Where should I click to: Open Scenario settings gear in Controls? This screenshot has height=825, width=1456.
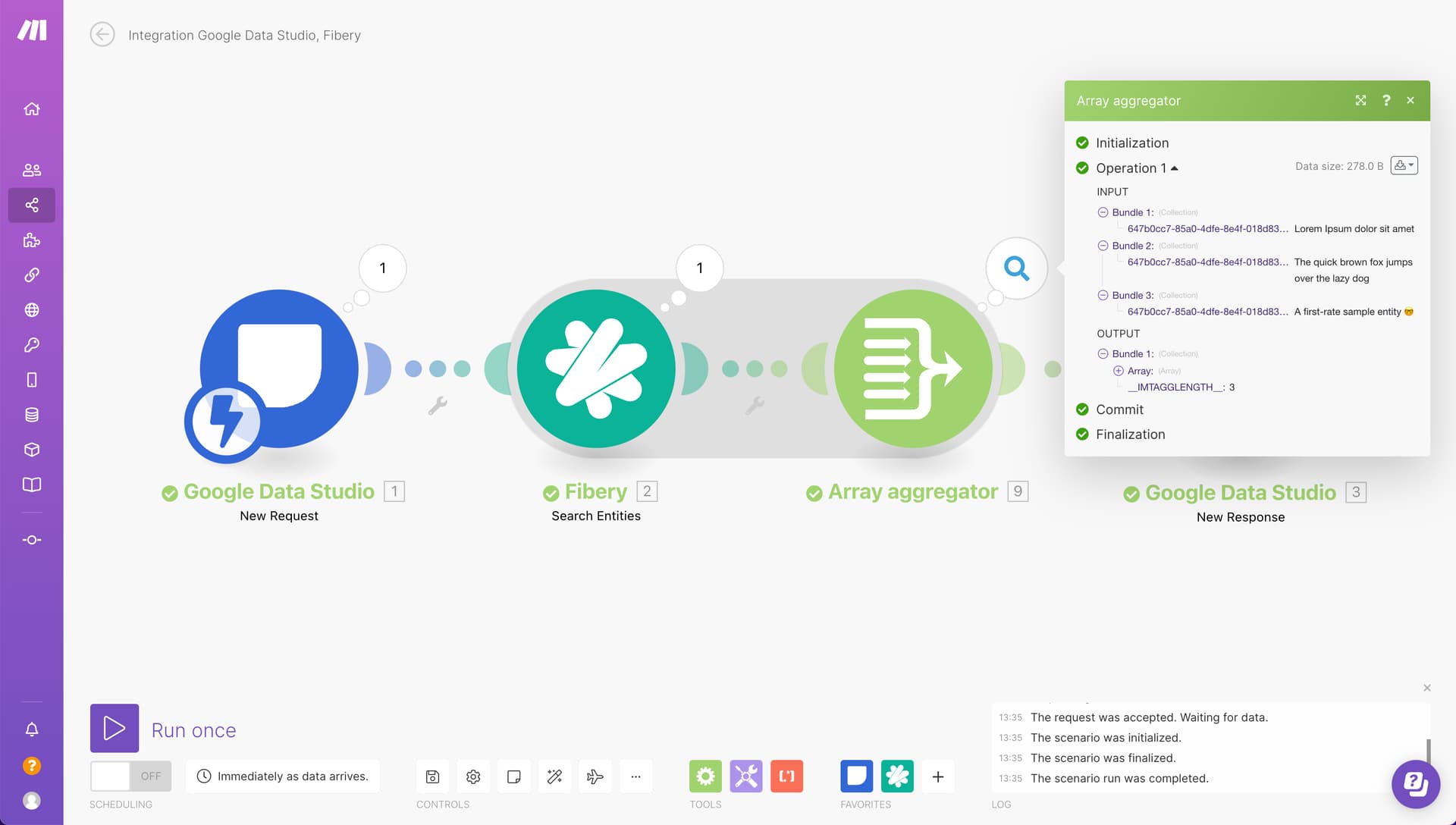473,776
